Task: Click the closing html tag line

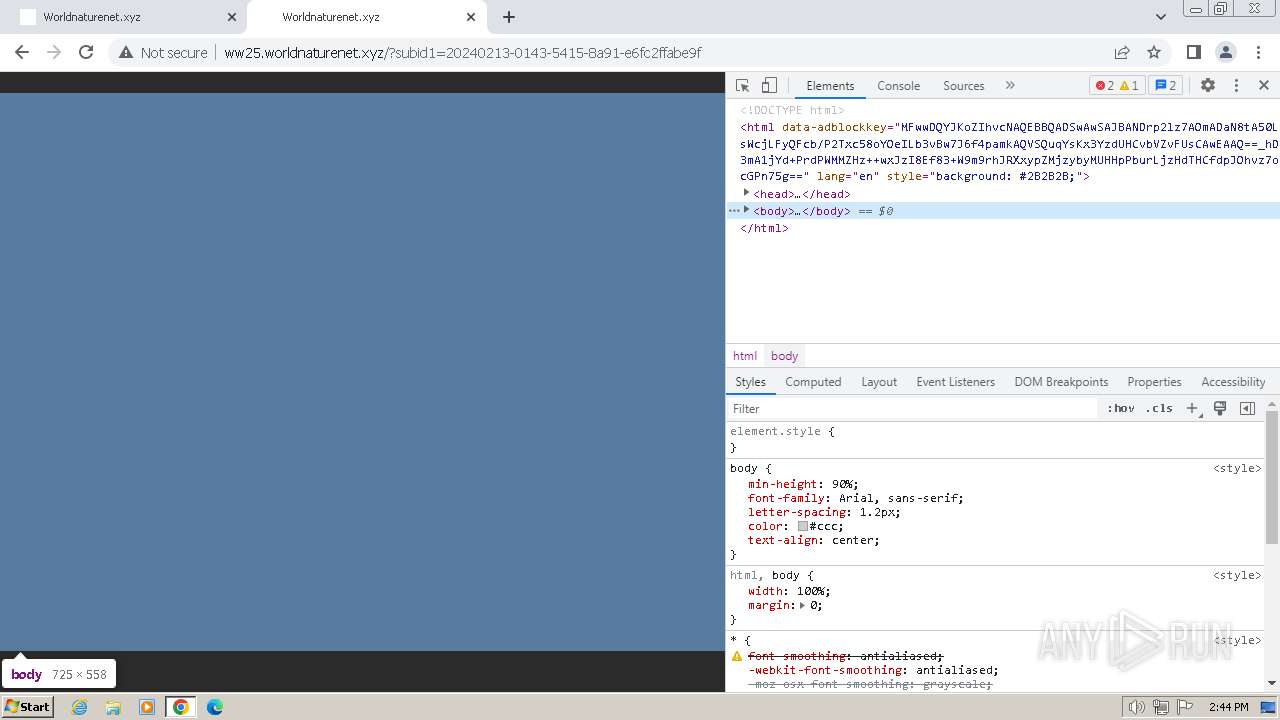Action: (x=764, y=228)
